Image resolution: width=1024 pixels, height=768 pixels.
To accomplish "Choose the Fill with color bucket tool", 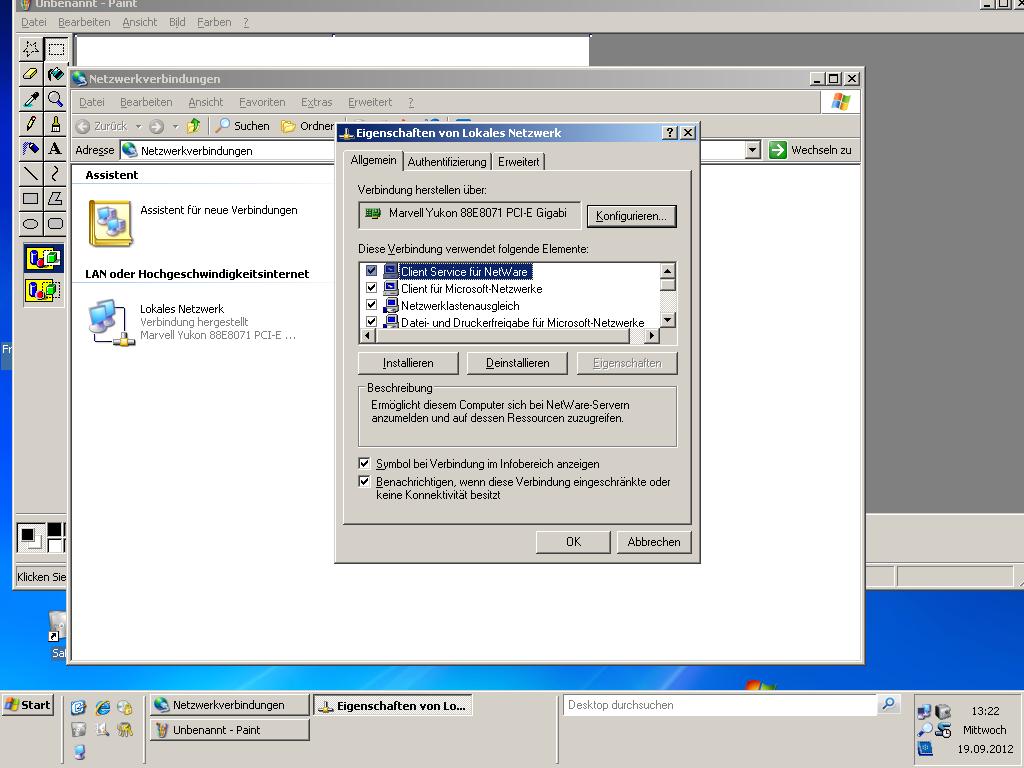I will (56, 73).
